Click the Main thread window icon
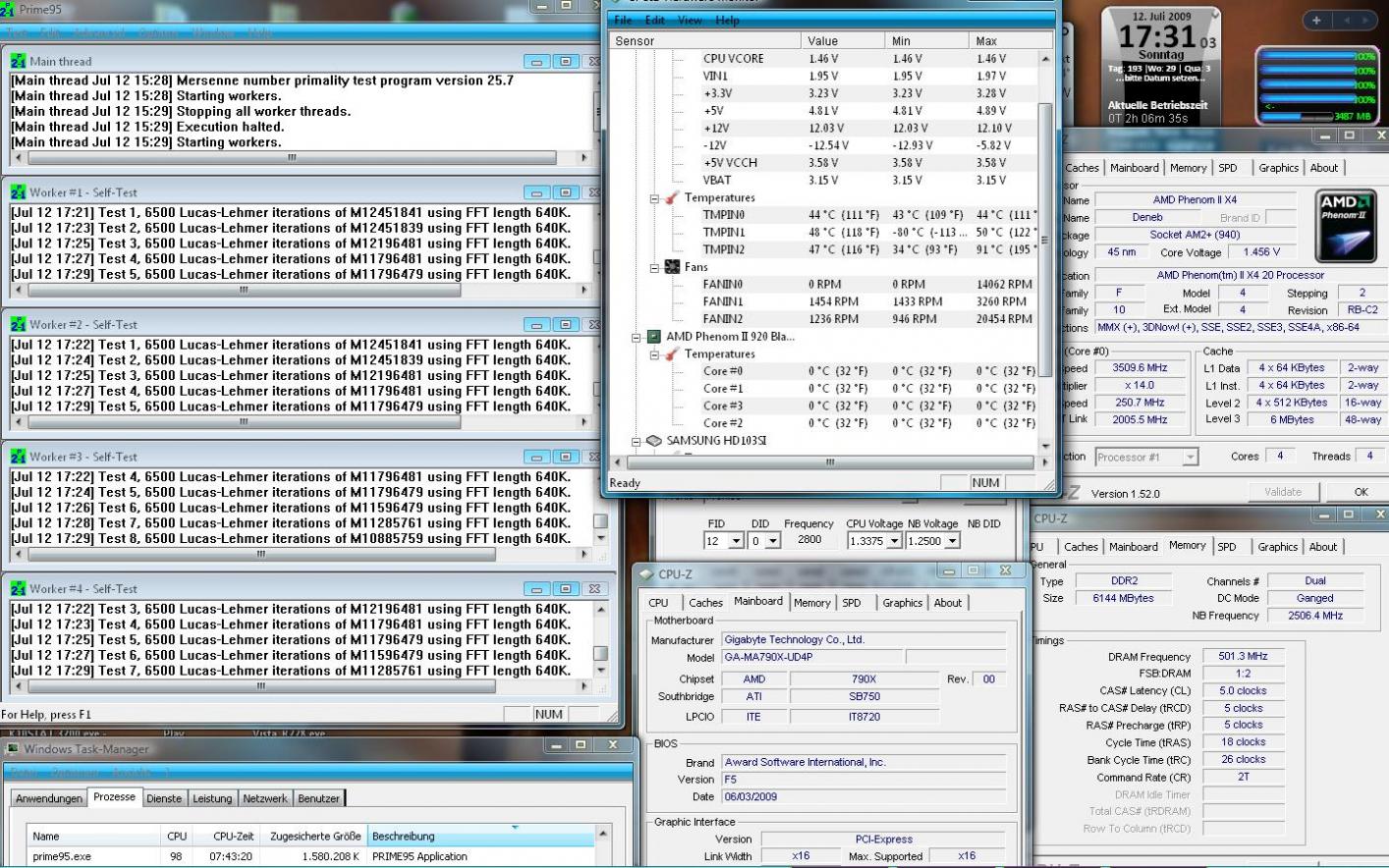Image resolution: width=1389 pixels, height=868 pixels. click(x=19, y=61)
